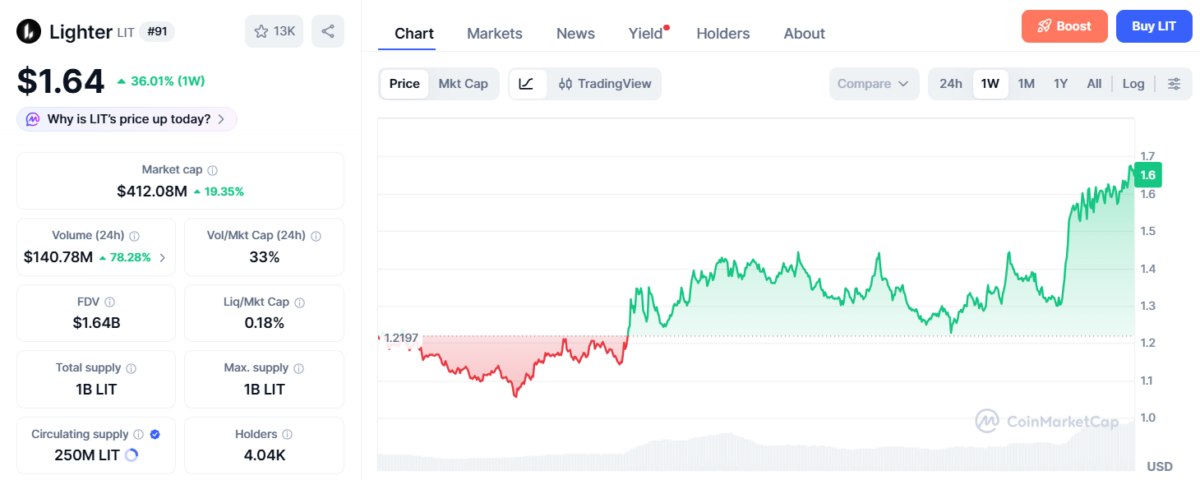
Task: Click the 4.04K holders value
Action: pyautogui.click(x=264, y=455)
